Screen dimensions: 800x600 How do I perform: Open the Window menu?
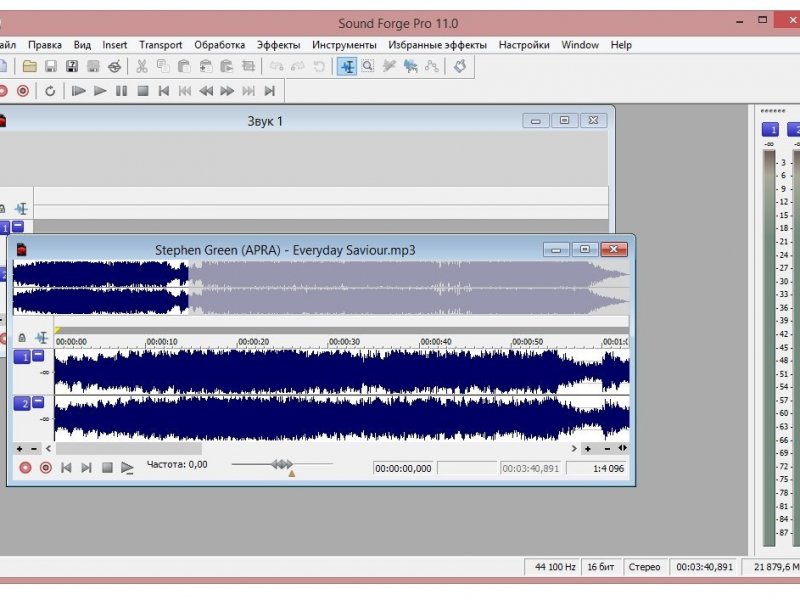(x=580, y=45)
